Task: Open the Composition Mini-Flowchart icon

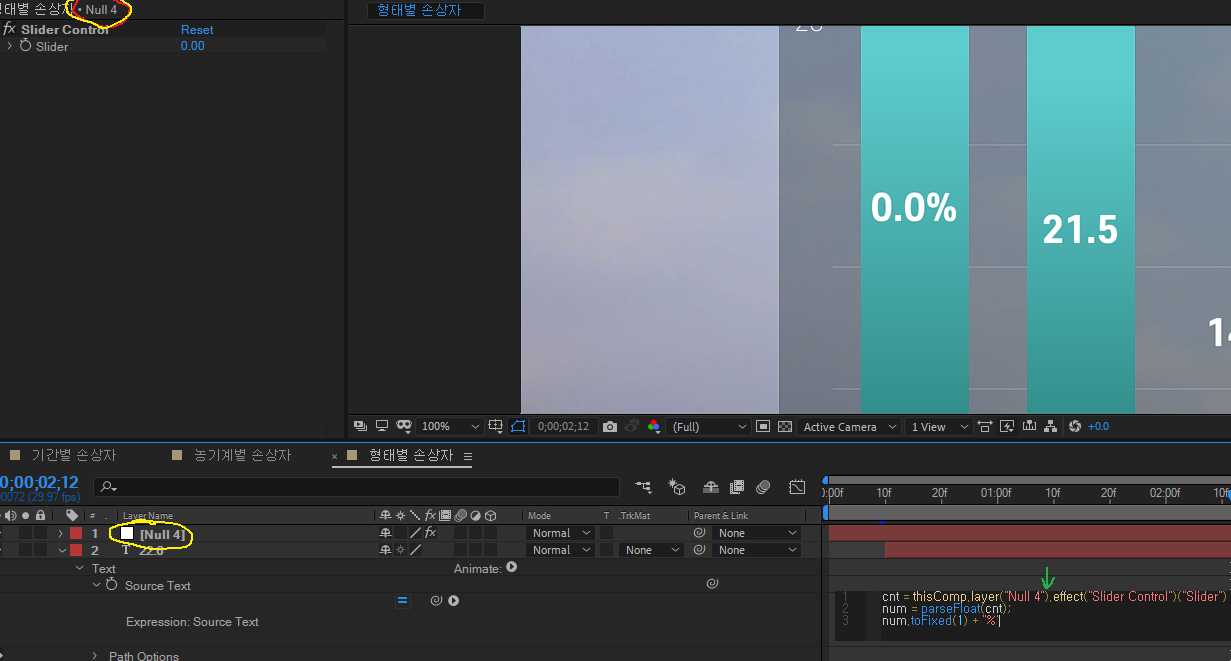Action: click(643, 487)
